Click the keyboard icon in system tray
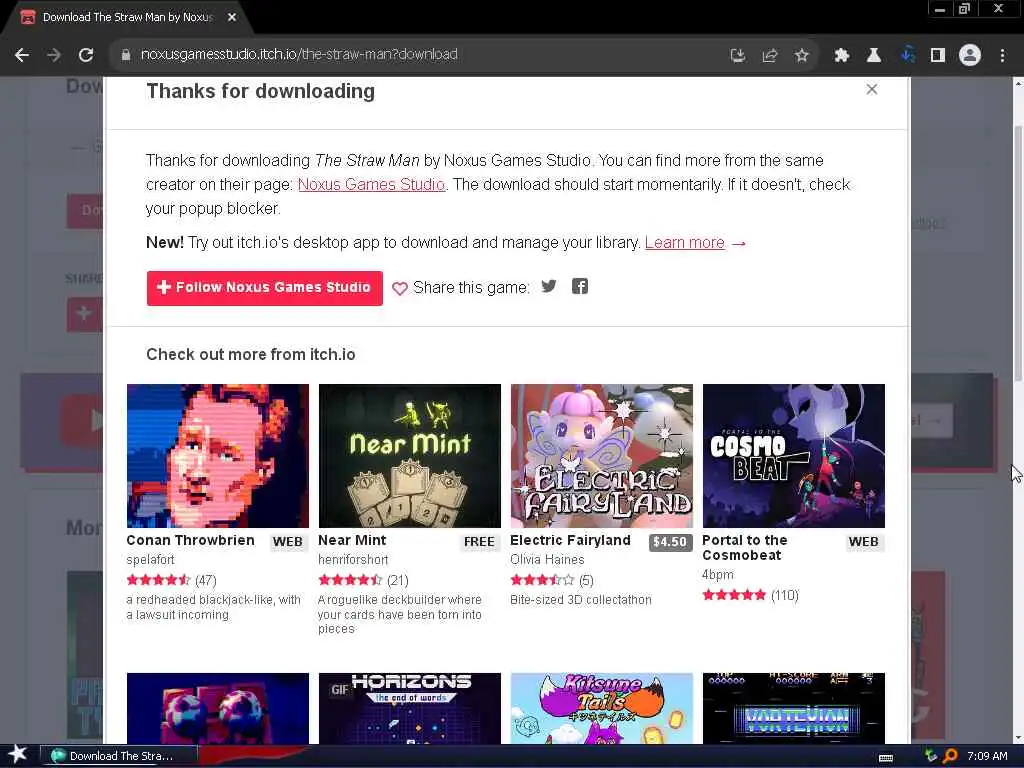Image resolution: width=1024 pixels, height=768 pixels. 886,758
